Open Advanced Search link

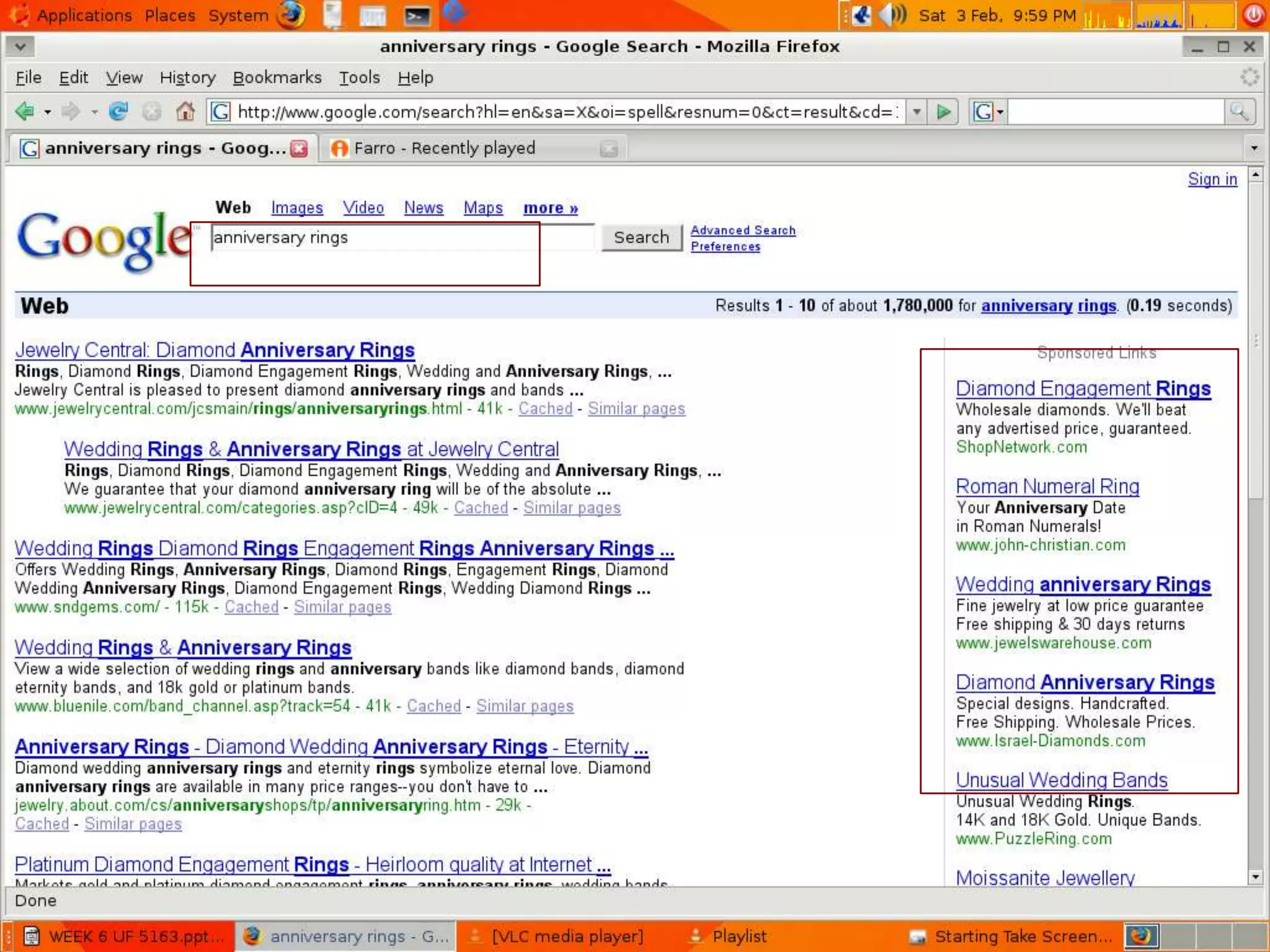(743, 230)
